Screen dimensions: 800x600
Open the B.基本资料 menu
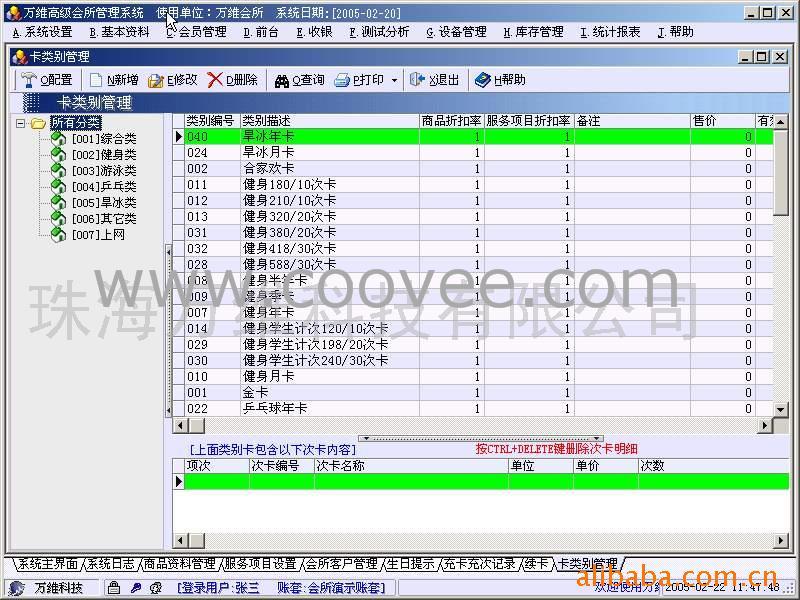pos(119,32)
